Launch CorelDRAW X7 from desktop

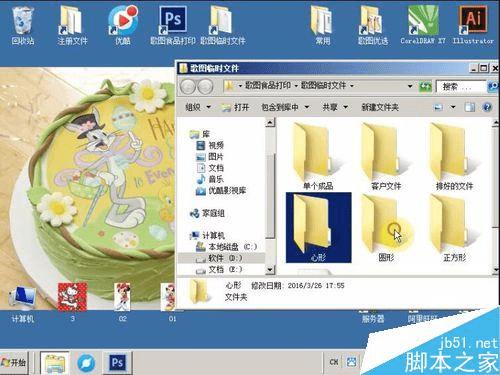click(x=423, y=25)
